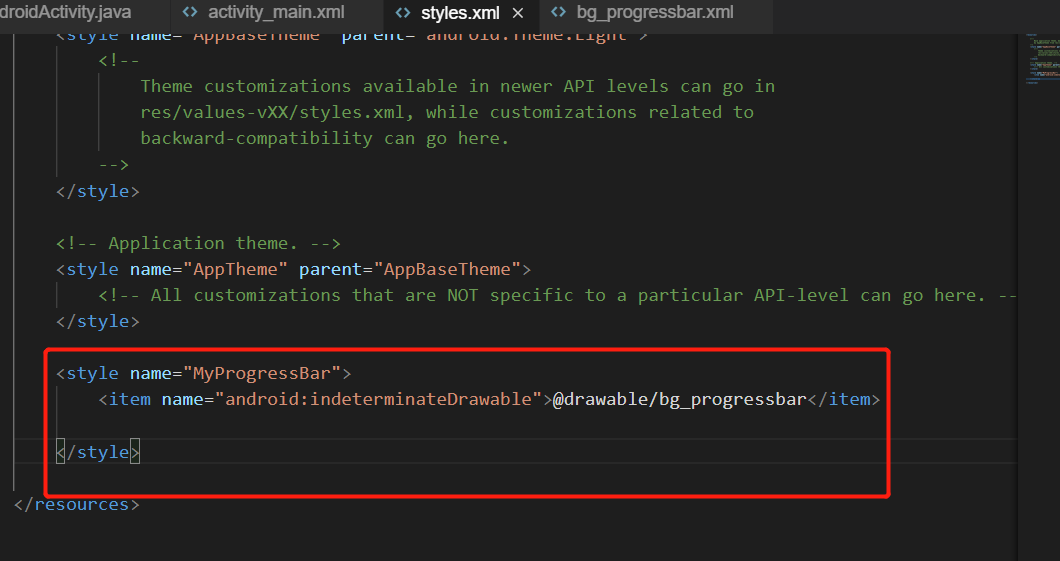1060x561 pixels.
Task: Click the "backward-compatibility can go here." comment line
Action: tap(324, 138)
